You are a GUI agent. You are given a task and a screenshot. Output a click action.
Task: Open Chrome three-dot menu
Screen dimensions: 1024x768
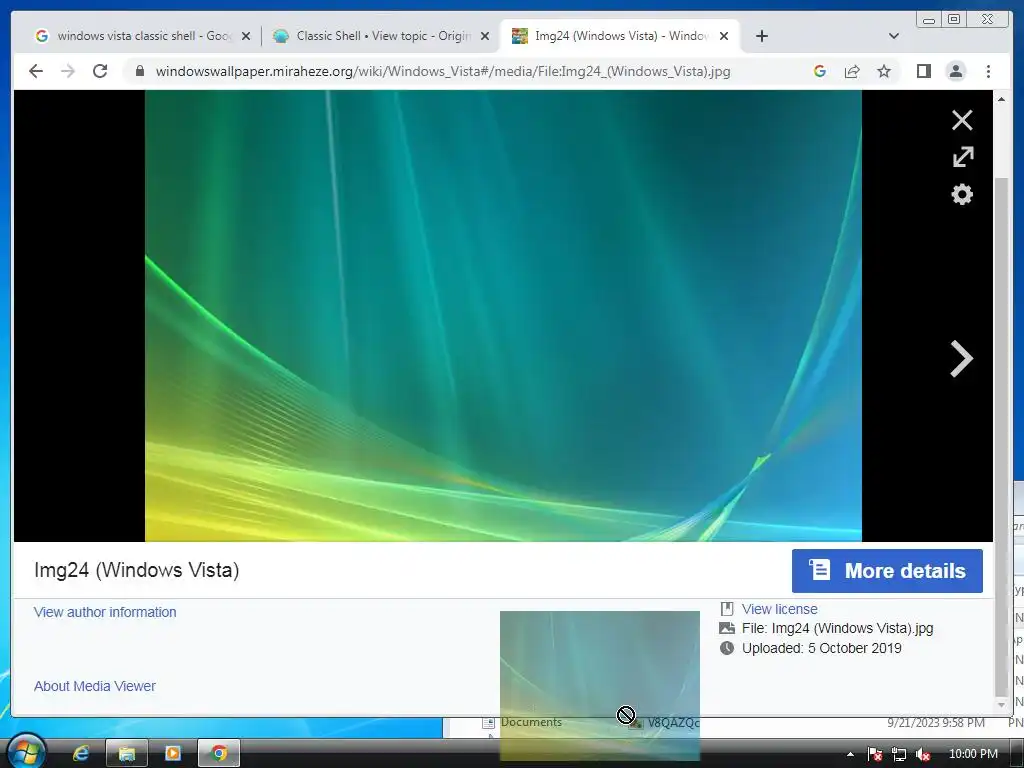click(x=988, y=71)
